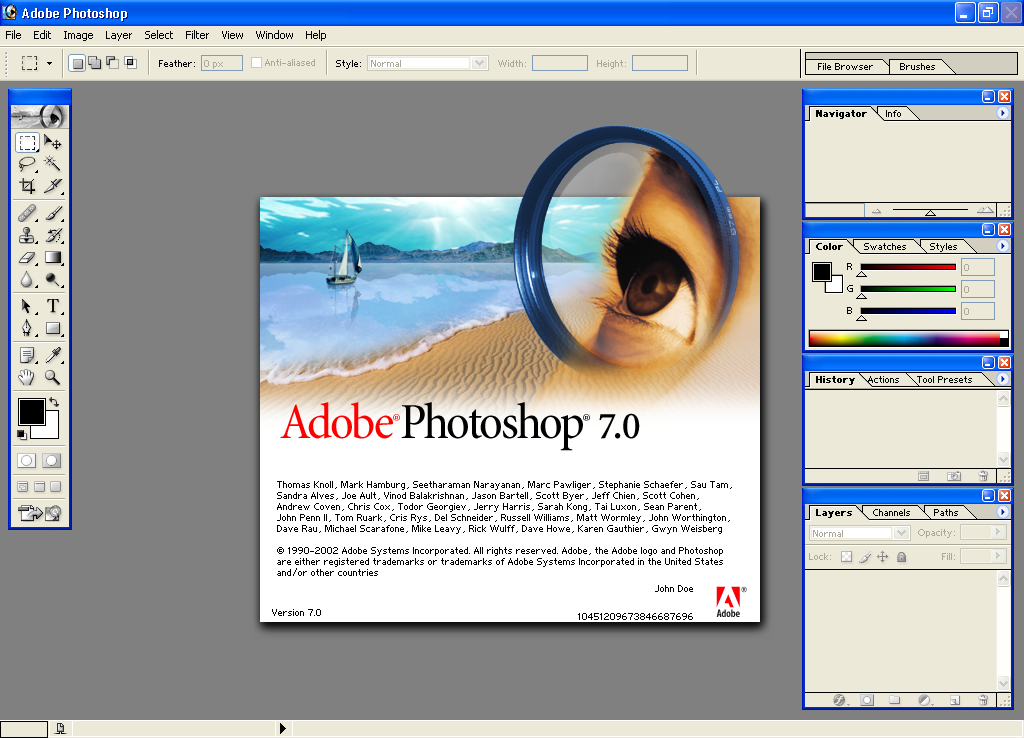Choose the Horizontal Type tool
Image resolution: width=1024 pixels, height=738 pixels.
pos(53,306)
